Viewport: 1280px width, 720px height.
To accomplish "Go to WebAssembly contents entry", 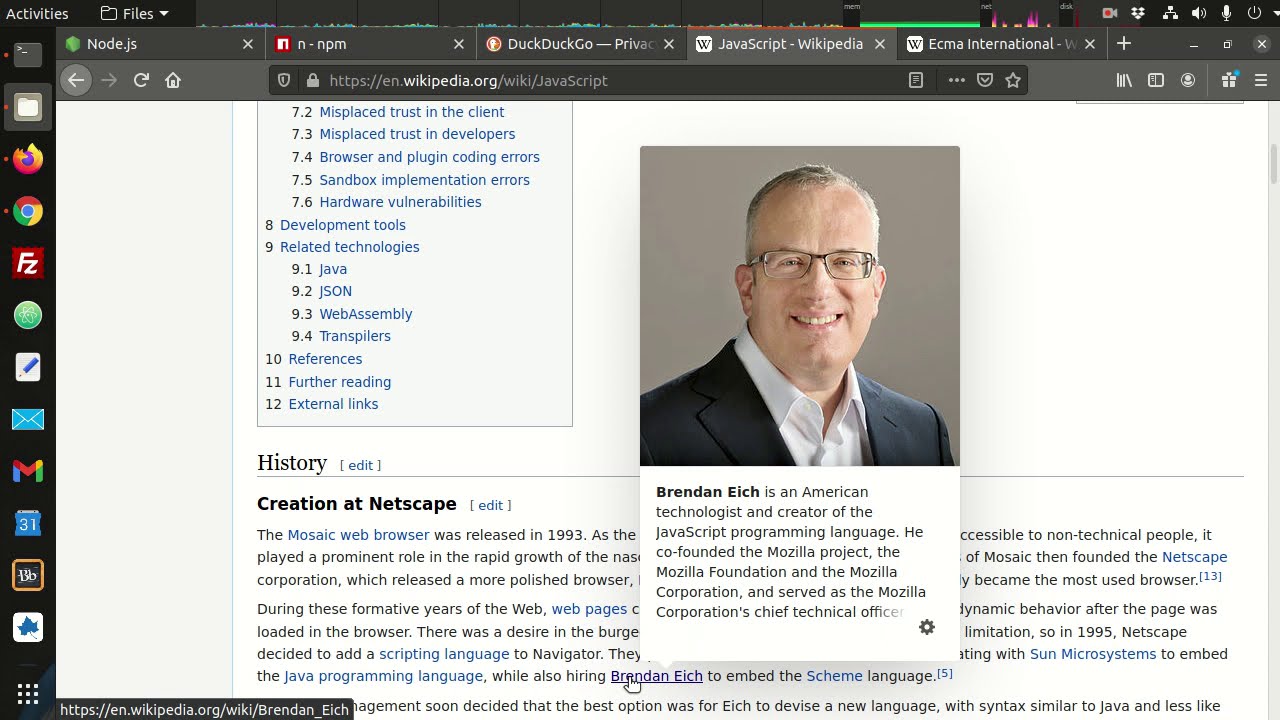I will pyautogui.click(x=366, y=314).
